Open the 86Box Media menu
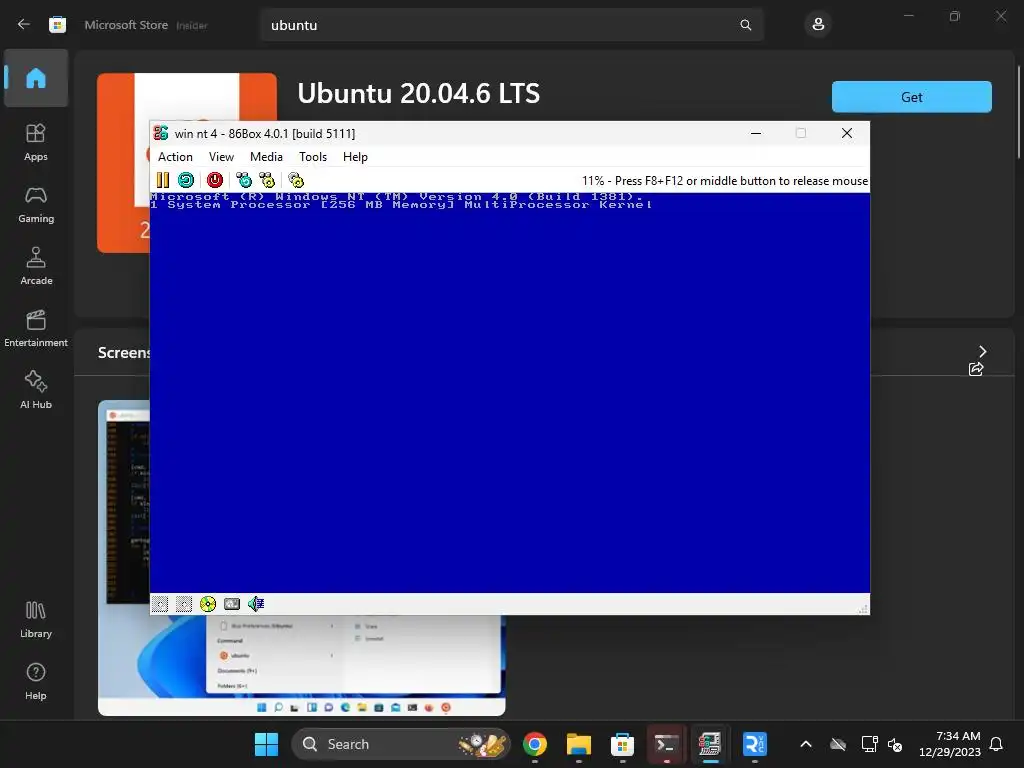 click(266, 157)
